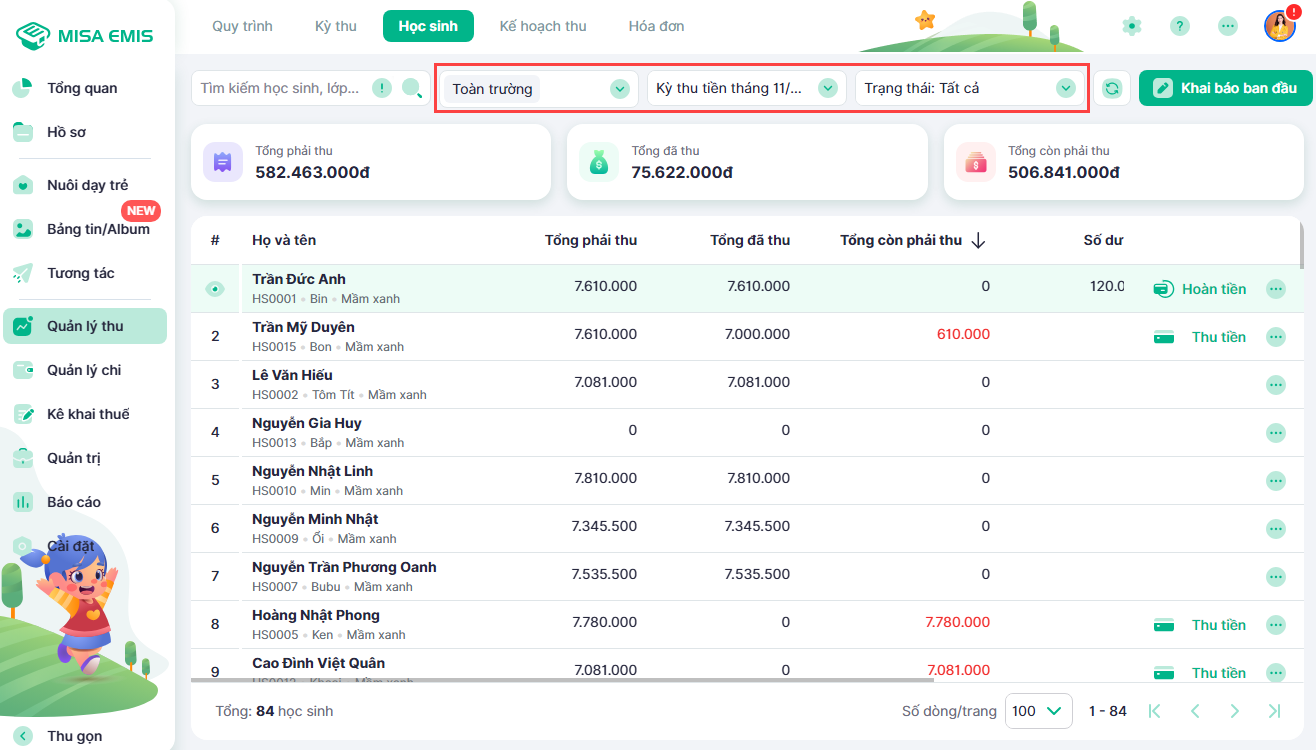
Task: Open the Trạng thái: Tất cả dropdown
Action: (1065, 88)
